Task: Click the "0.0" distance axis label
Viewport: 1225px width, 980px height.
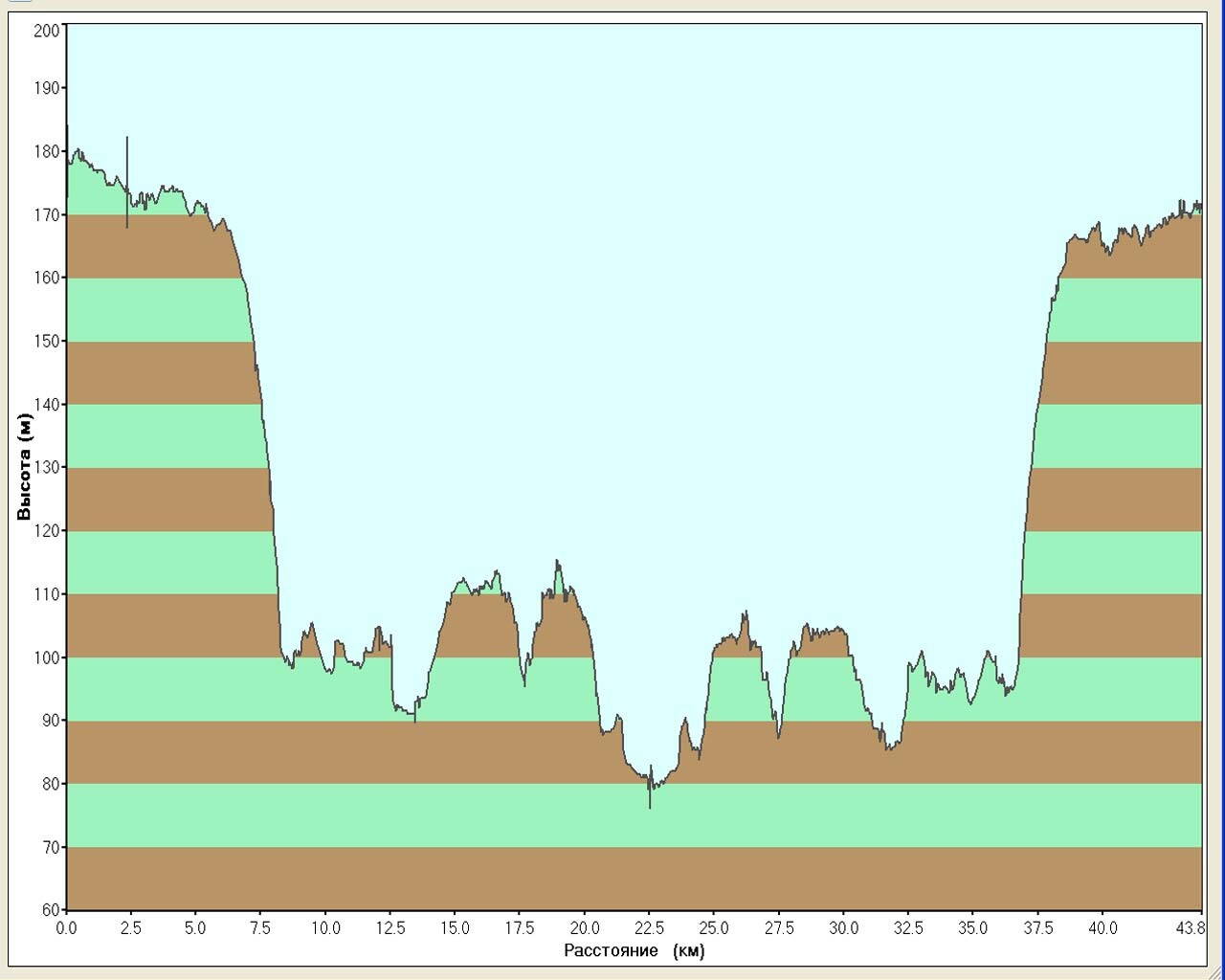Action: tap(67, 927)
